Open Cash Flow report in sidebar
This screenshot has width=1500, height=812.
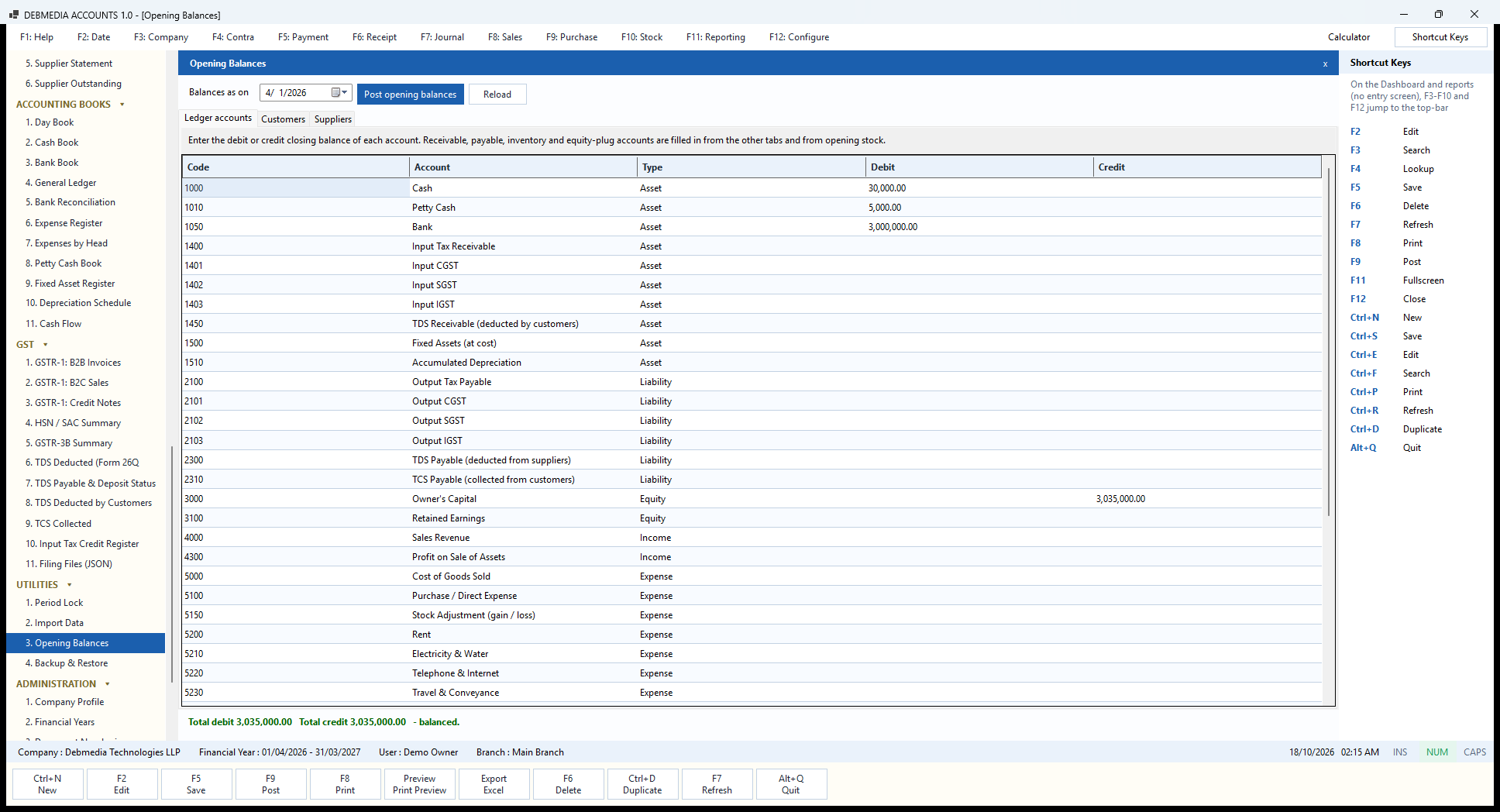pyautogui.click(x=53, y=324)
